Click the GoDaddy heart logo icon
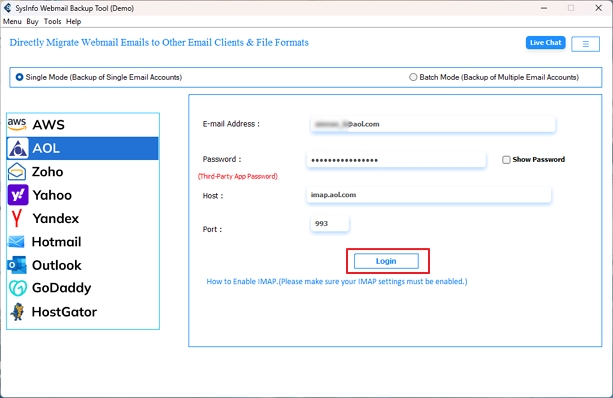The height and width of the screenshot is (398, 613). coord(18,288)
